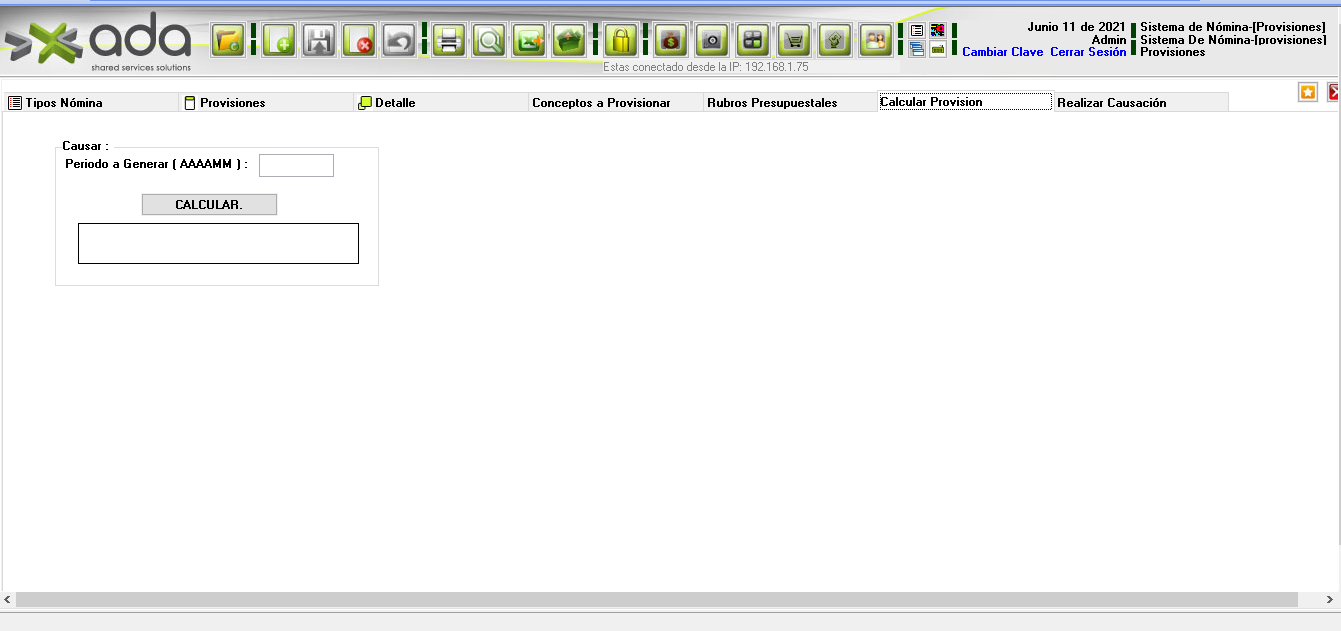Click the small list view icon
Viewport: 1341px width, 631px height.
click(917, 31)
